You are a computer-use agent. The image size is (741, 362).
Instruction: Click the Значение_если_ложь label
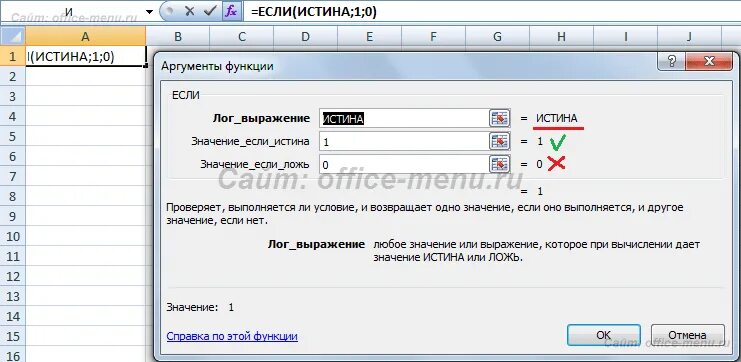pos(255,164)
